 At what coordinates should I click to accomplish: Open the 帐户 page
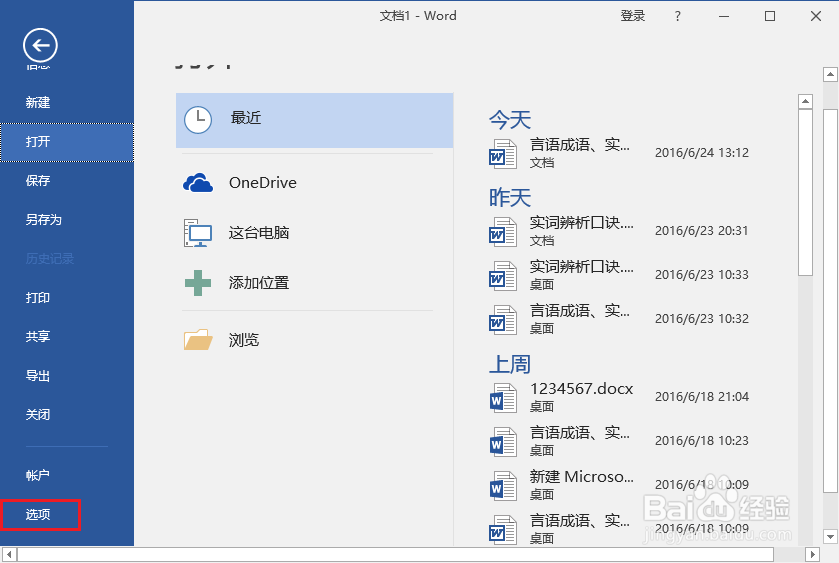coord(67,475)
